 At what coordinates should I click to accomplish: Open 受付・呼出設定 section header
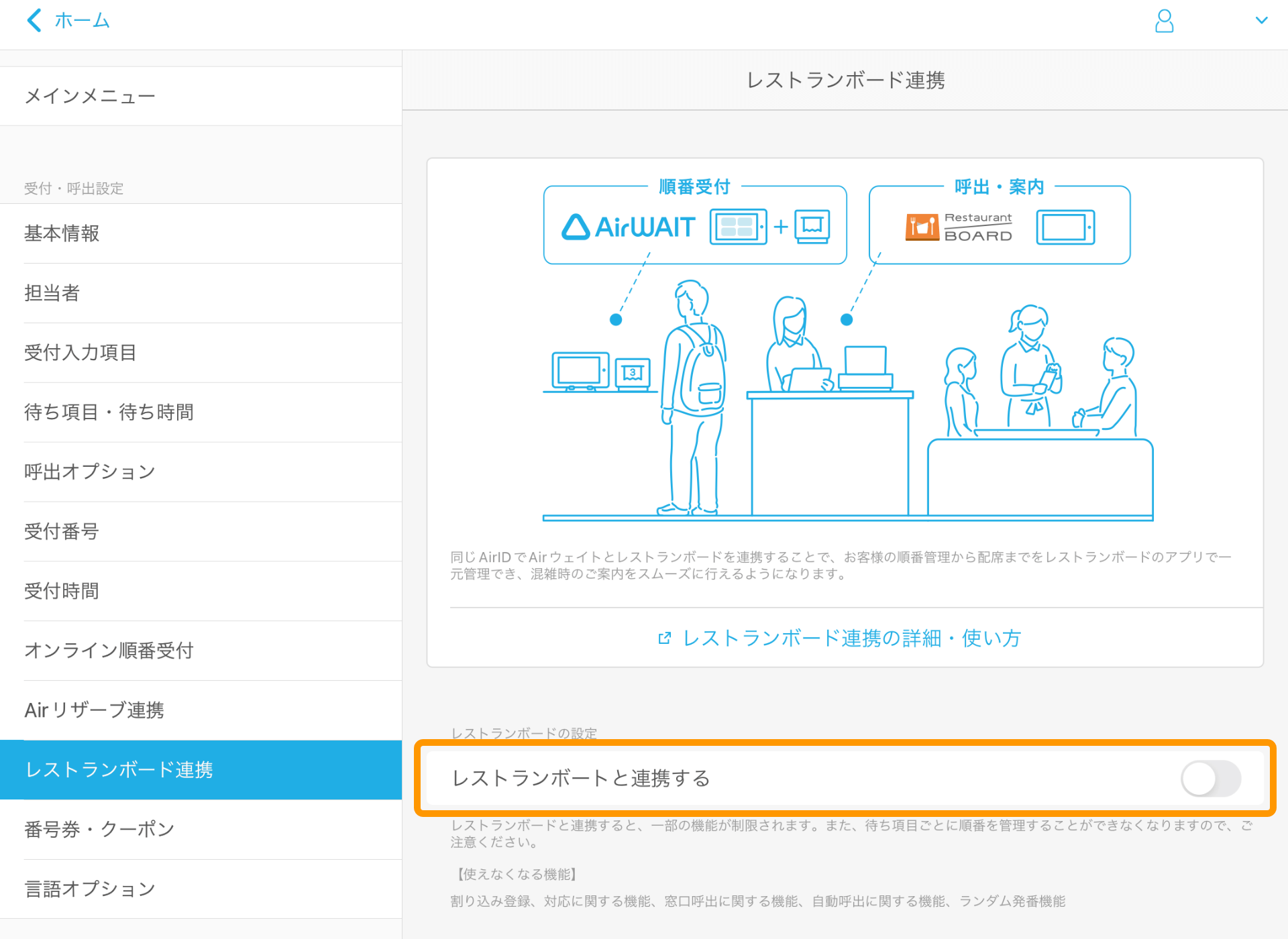72,188
